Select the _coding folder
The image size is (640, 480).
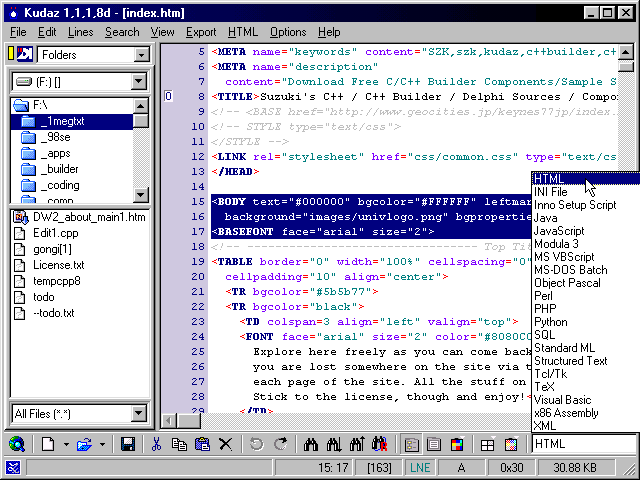point(60,185)
